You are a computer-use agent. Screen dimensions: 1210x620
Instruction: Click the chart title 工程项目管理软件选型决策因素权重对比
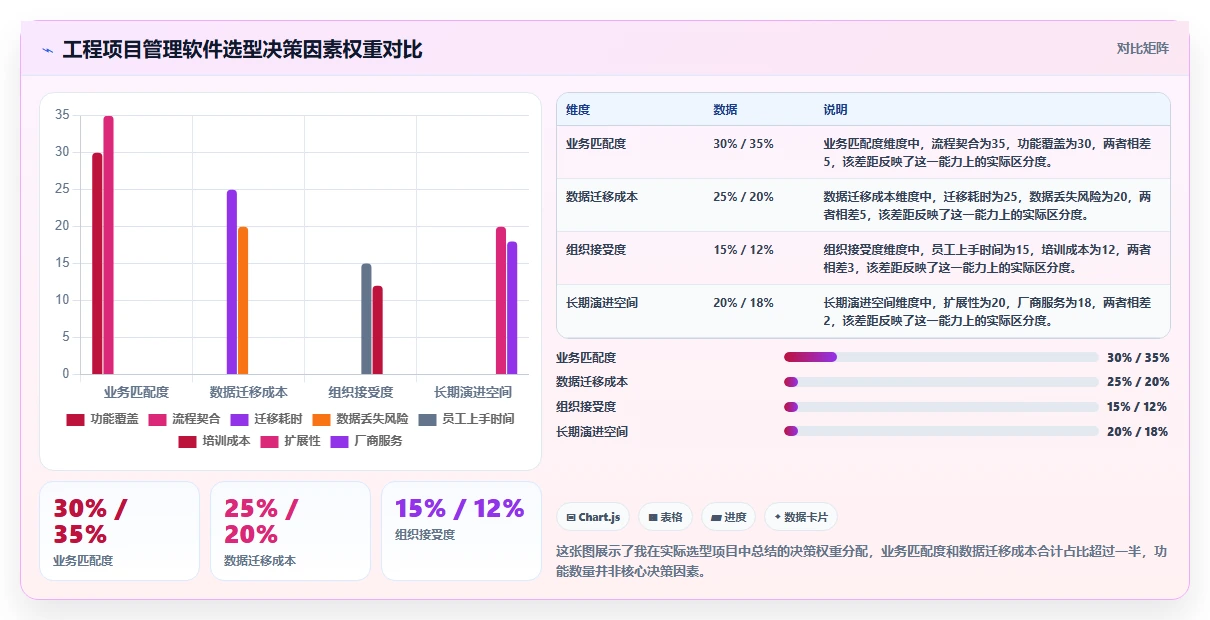pos(242,49)
